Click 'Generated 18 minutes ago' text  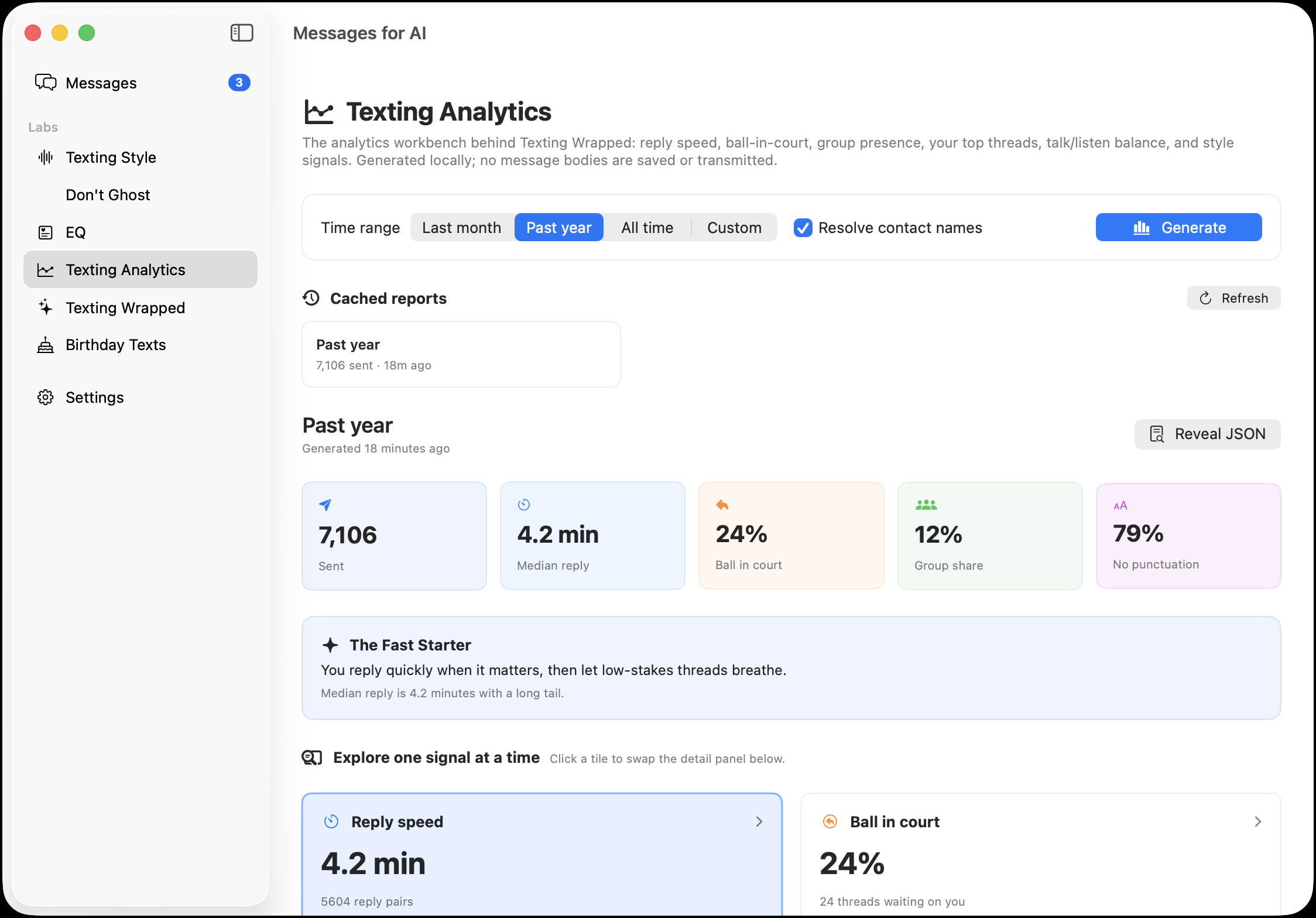376,448
